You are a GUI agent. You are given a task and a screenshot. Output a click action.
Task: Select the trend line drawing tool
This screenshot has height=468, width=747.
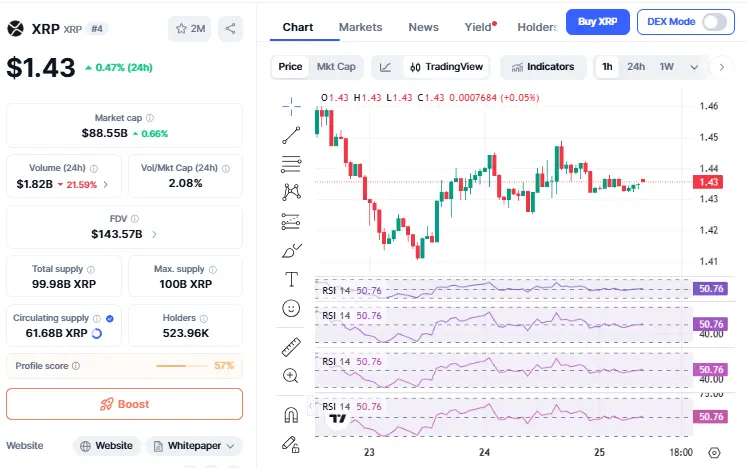(291, 134)
